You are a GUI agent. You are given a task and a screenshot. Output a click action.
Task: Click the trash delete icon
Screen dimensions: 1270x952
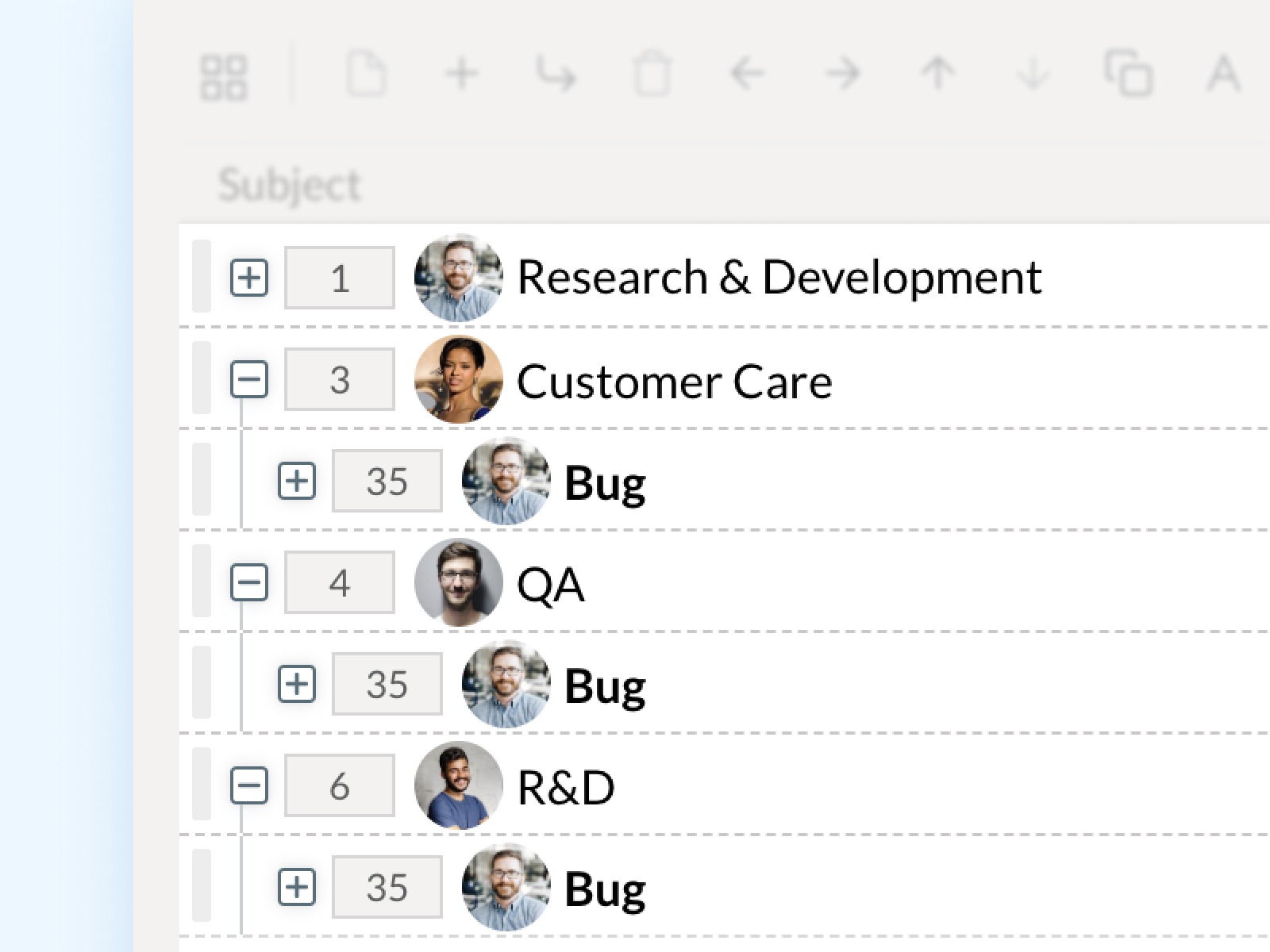click(x=652, y=75)
